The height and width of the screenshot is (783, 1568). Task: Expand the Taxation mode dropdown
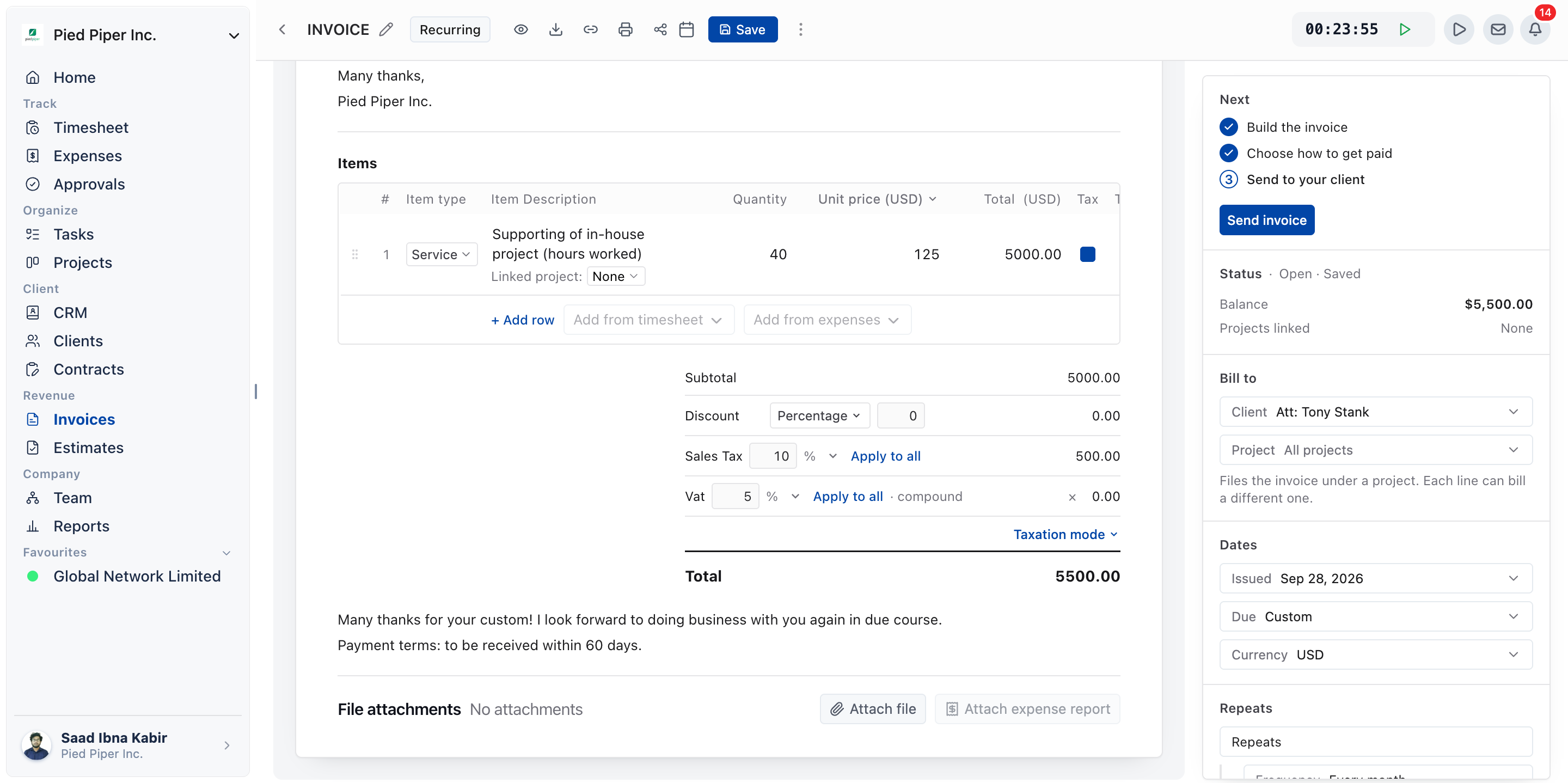point(1065,534)
